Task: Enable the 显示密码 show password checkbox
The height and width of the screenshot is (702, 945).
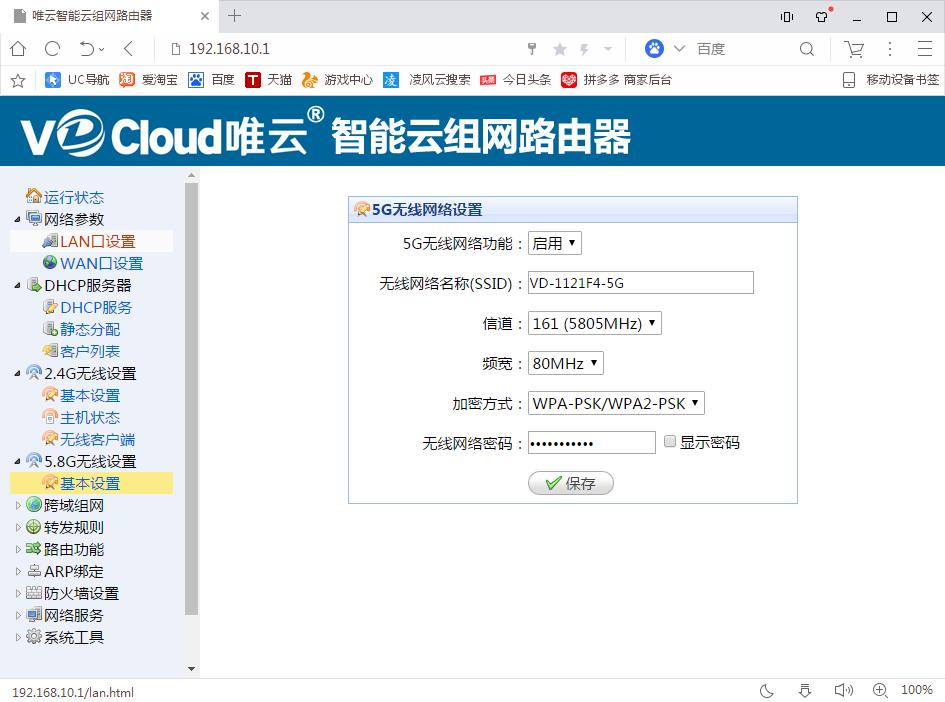Action: tap(669, 442)
